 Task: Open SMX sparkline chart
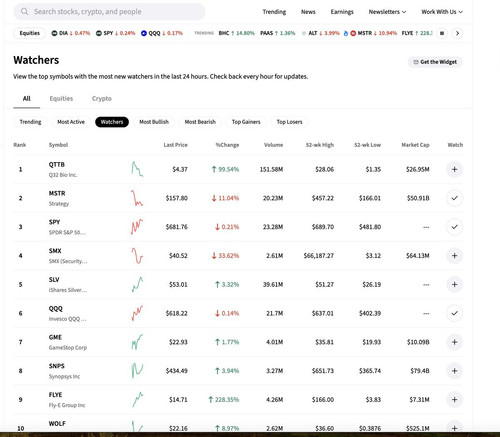coord(137,256)
